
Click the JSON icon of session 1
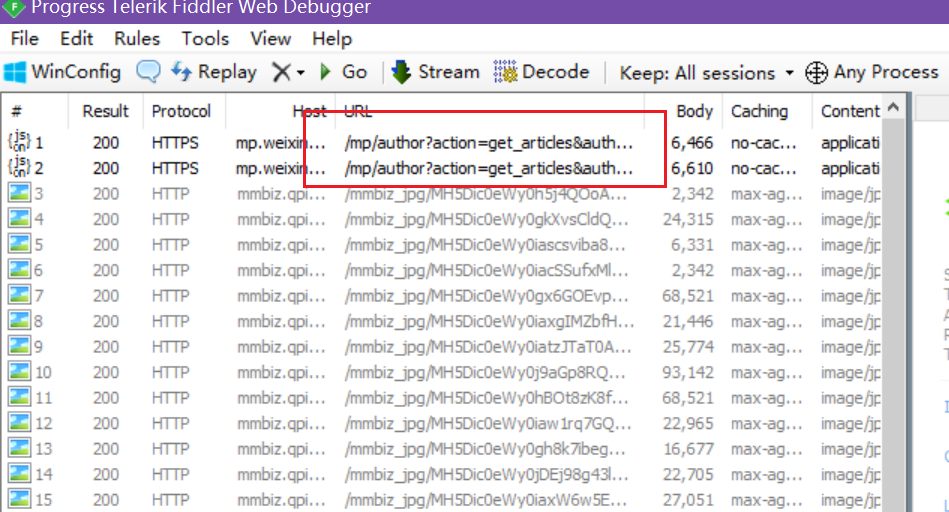(x=19, y=142)
